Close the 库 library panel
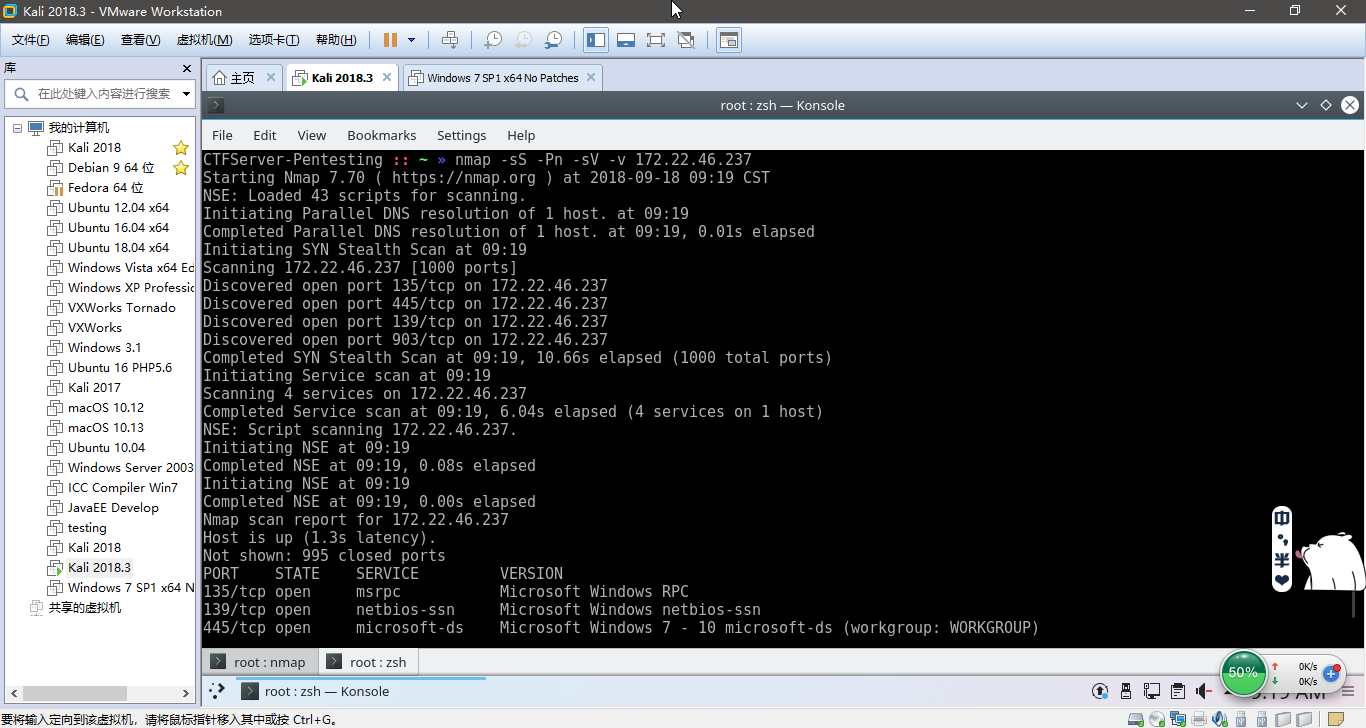Image resolution: width=1366 pixels, height=728 pixels. (187, 68)
